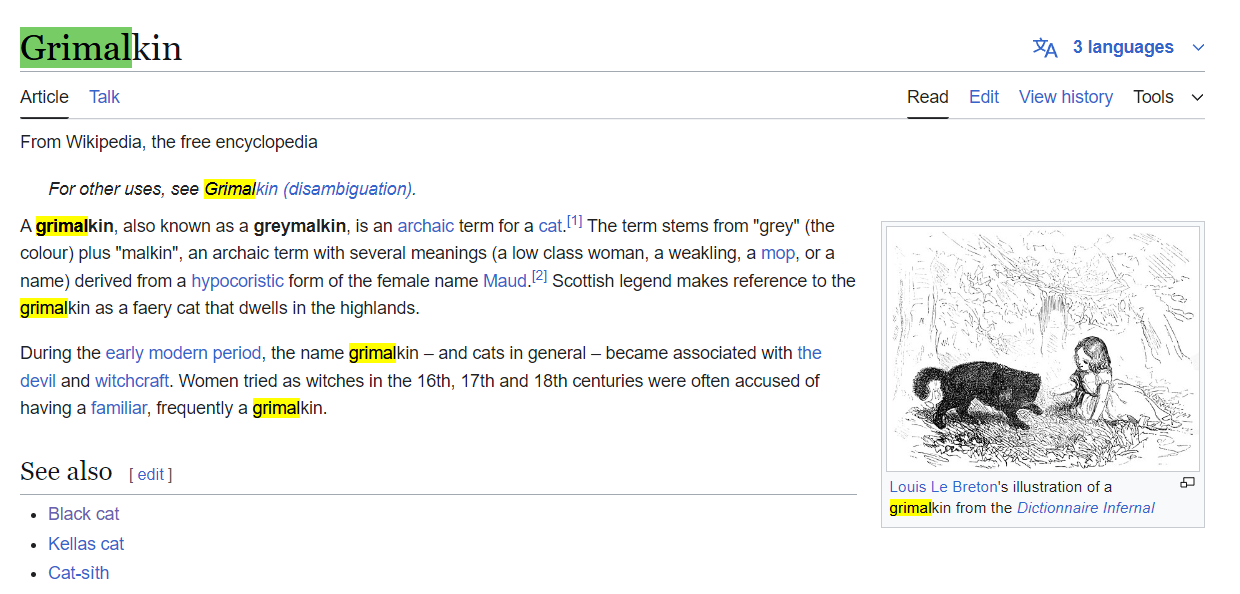
Task: Open the witchcraft link
Action: pyautogui.click(x=132, y=381)
